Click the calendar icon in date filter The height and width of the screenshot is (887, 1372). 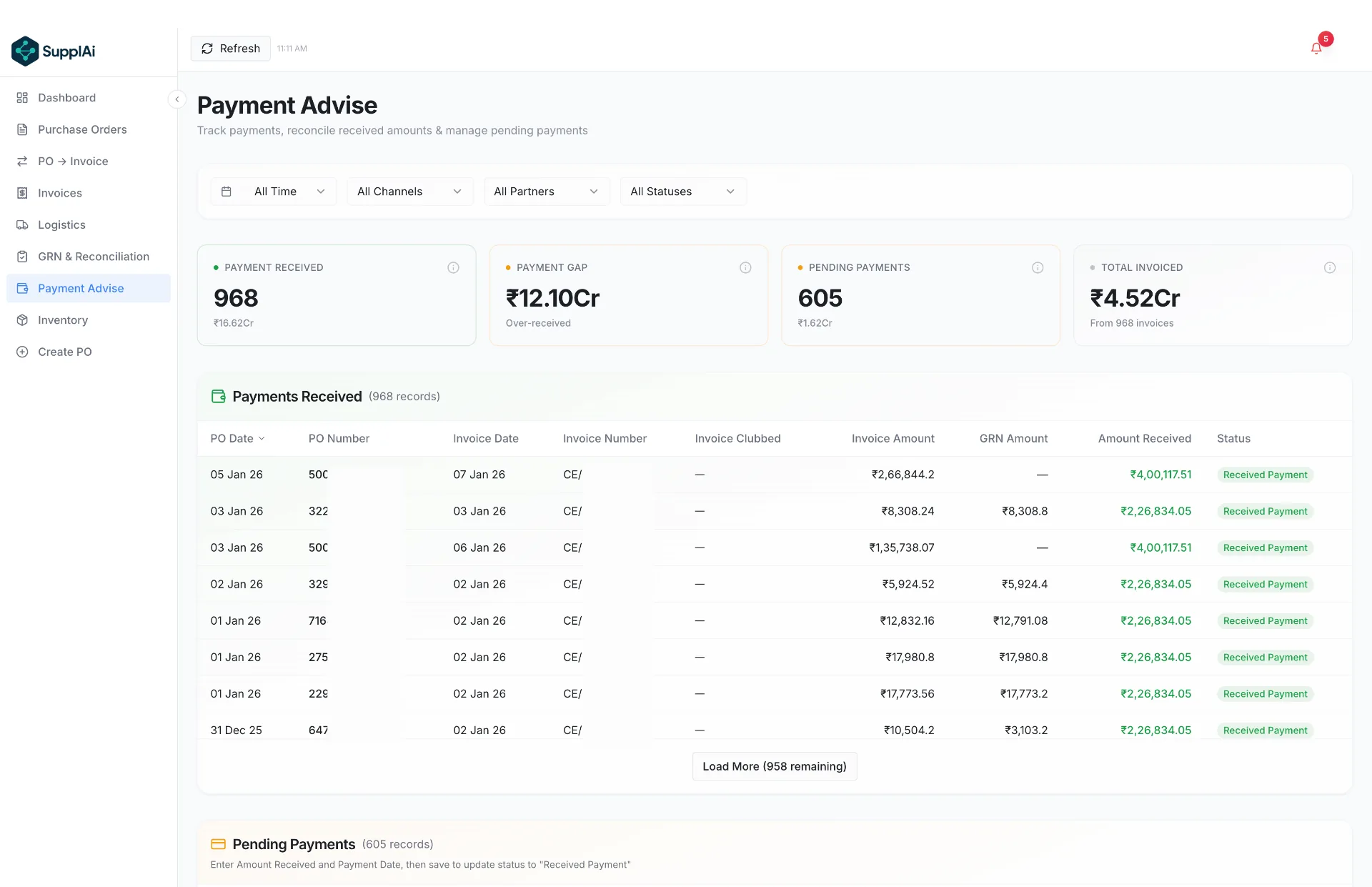click(x=227, y=192)
